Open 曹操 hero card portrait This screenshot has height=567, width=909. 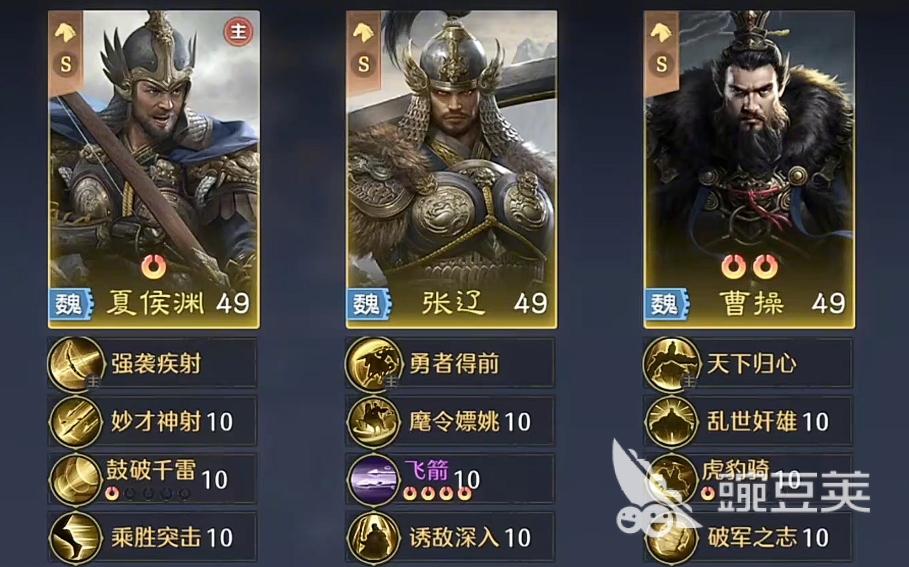tap(749, 169)
